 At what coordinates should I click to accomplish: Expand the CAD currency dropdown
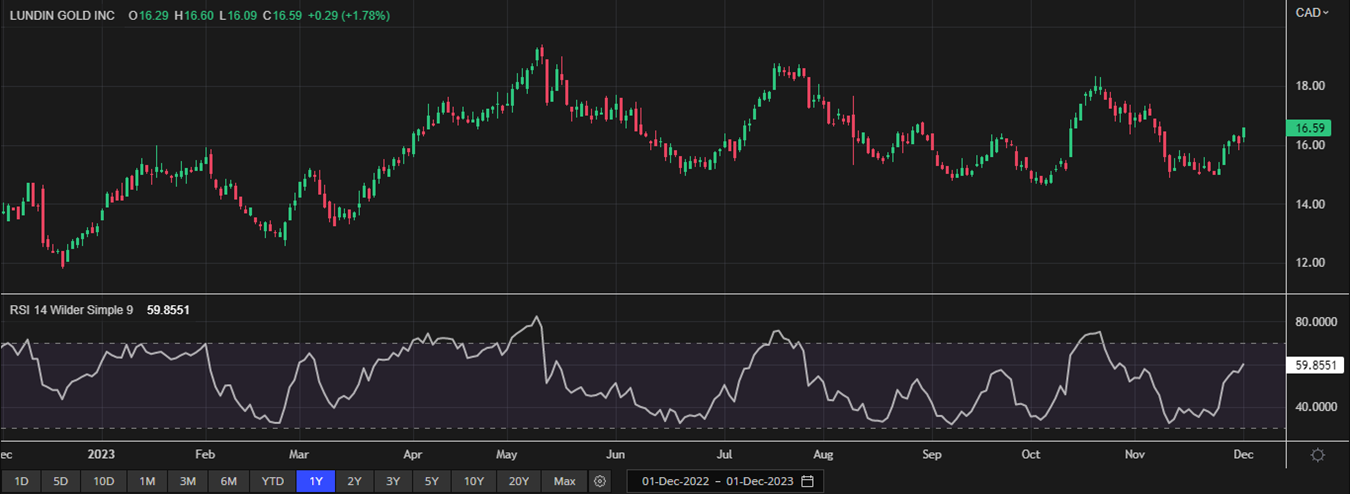(x=1313, y=13)
